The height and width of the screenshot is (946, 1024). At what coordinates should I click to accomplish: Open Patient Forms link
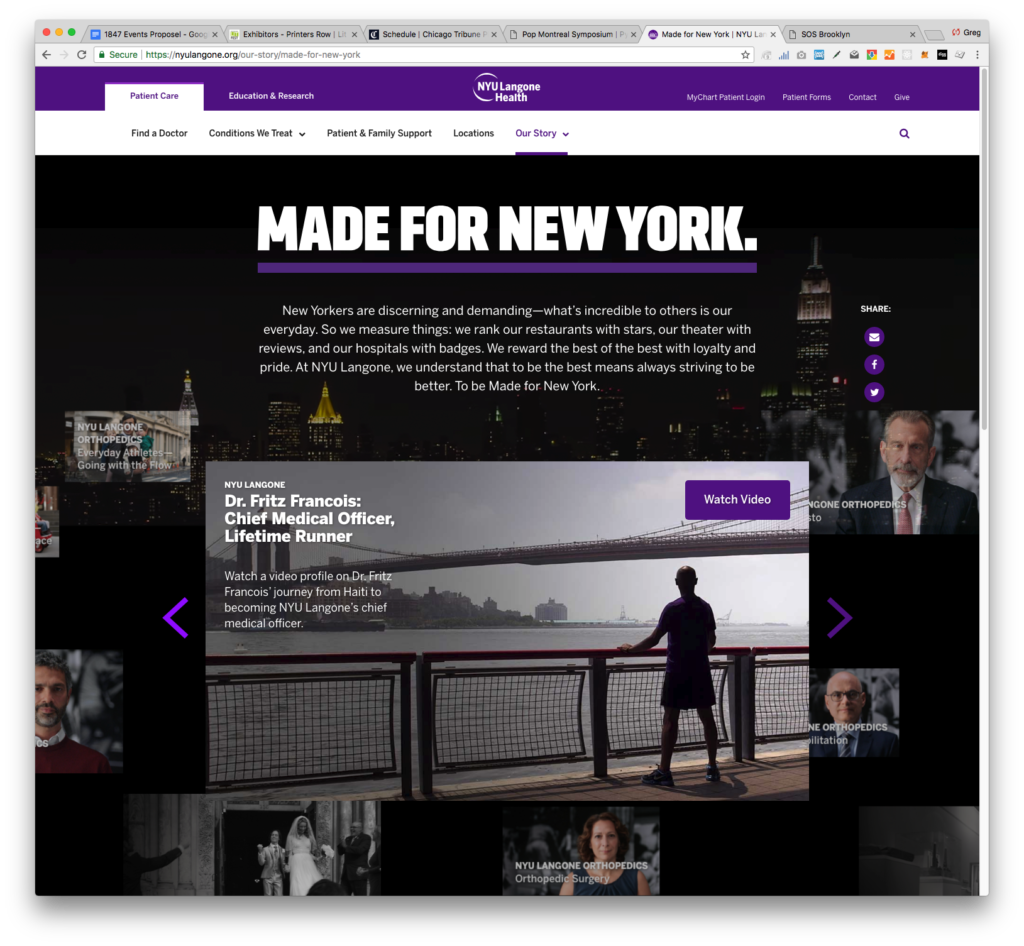tap(807, 97)
